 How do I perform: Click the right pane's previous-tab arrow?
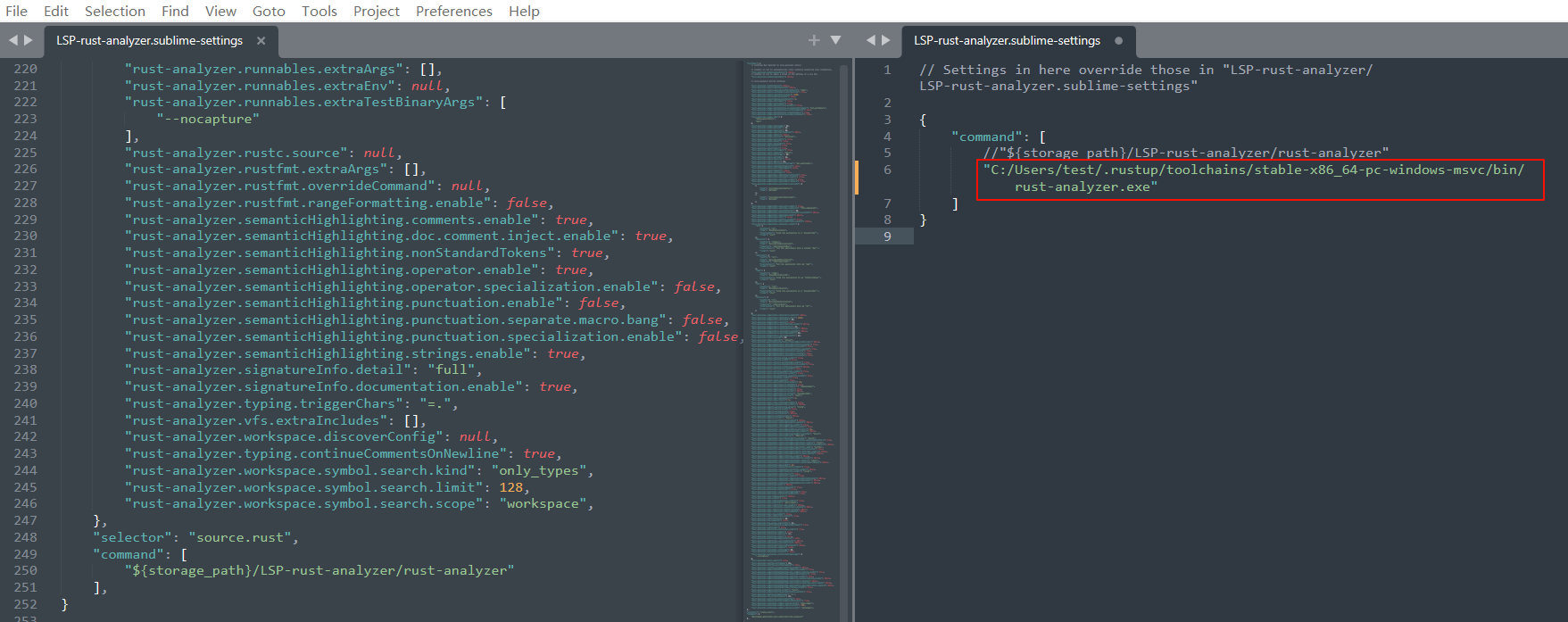click(871, 40)
